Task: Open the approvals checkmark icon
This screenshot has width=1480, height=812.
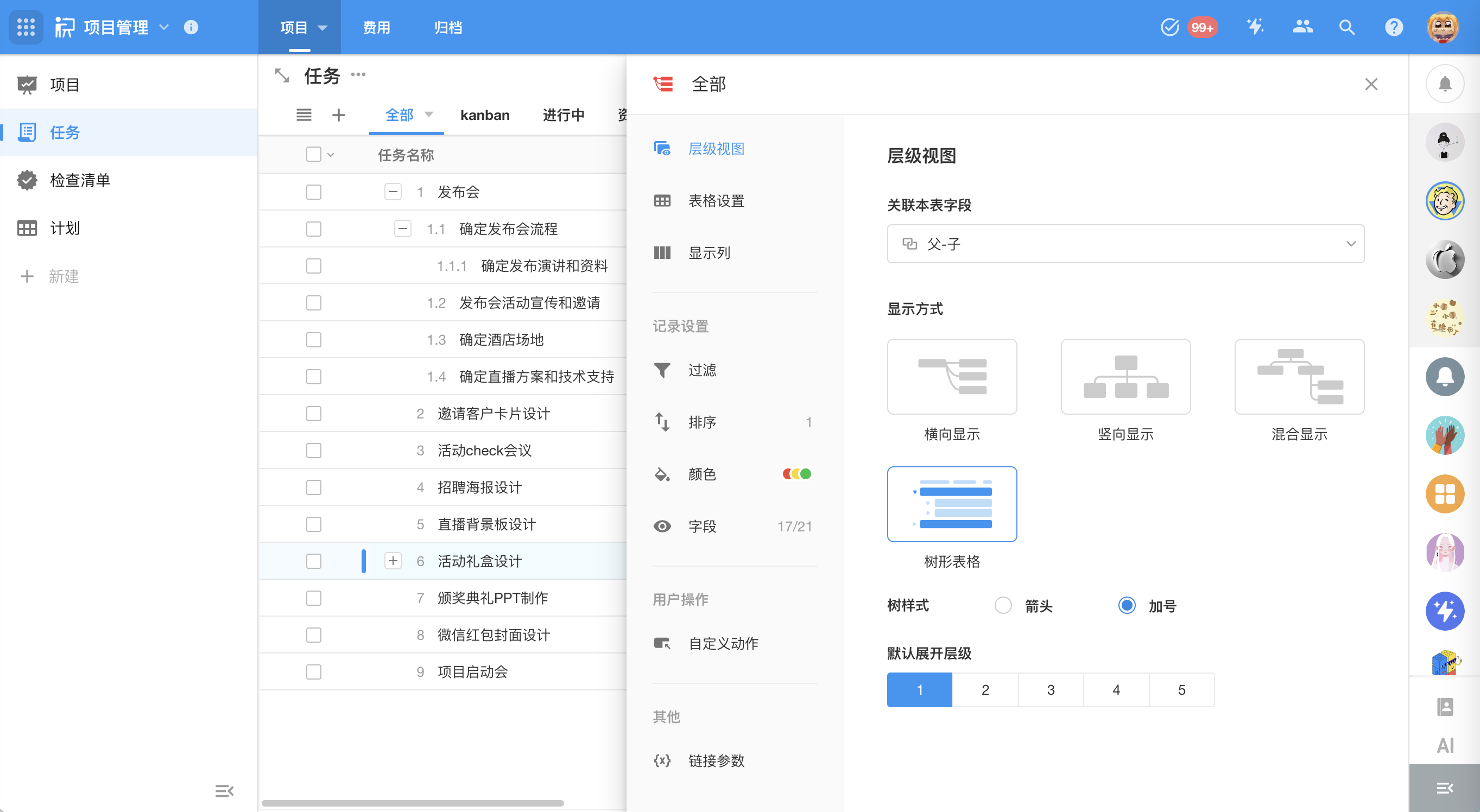Action: click(1169, 27)
